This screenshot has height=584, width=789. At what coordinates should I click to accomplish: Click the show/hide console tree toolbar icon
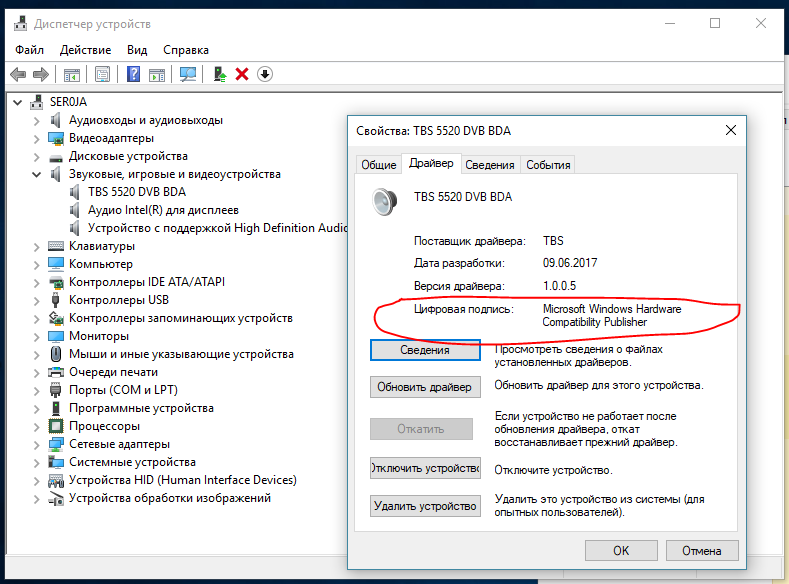pos(72,75)
